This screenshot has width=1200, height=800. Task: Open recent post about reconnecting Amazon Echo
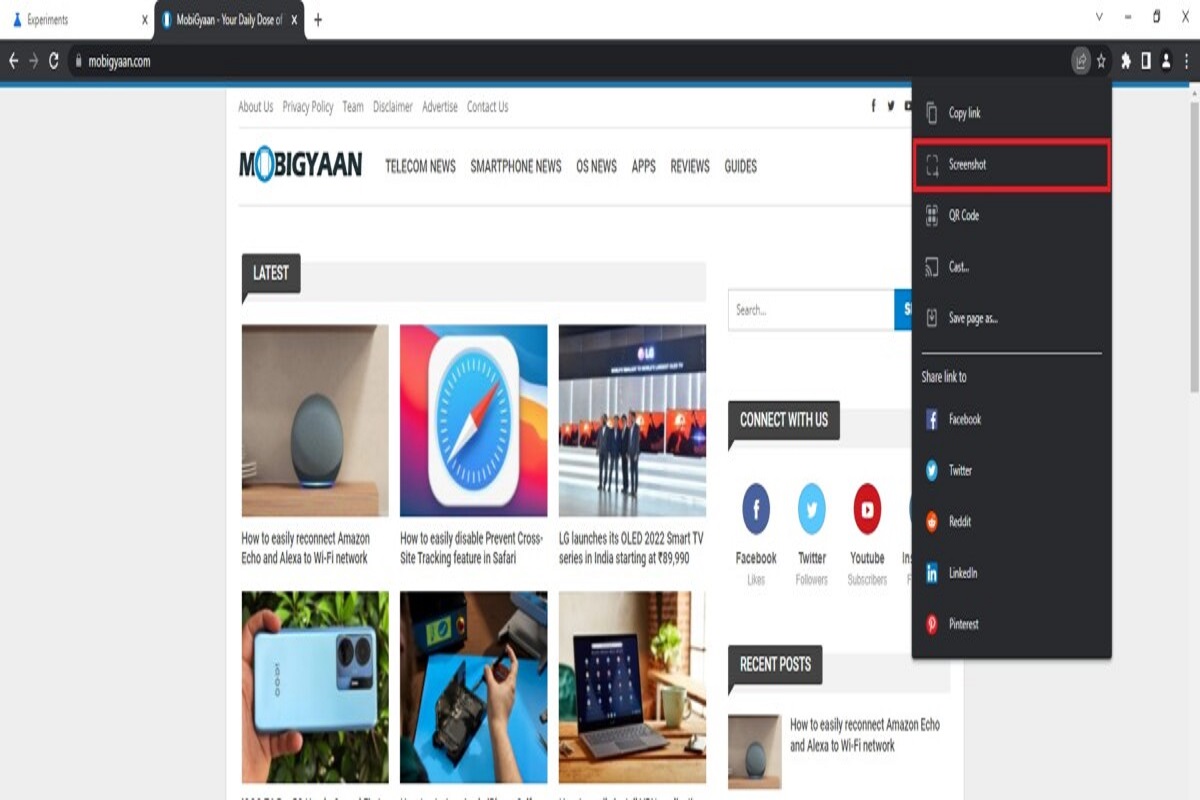pyautogui.click(x=865, y=735)
